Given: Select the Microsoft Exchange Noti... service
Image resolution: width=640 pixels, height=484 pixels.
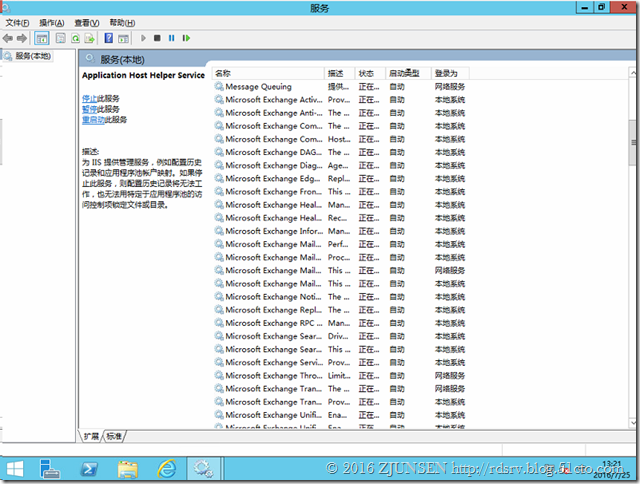Looking at the screenshot, I should (340, 297).
